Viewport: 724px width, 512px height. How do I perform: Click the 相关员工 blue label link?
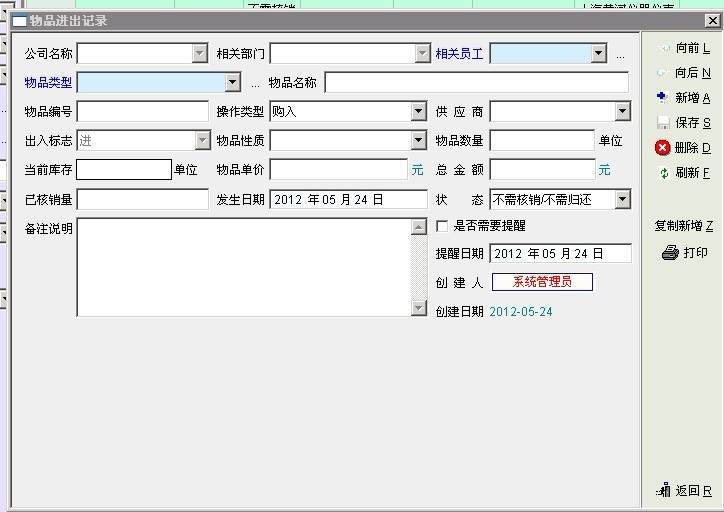[459, 54]
